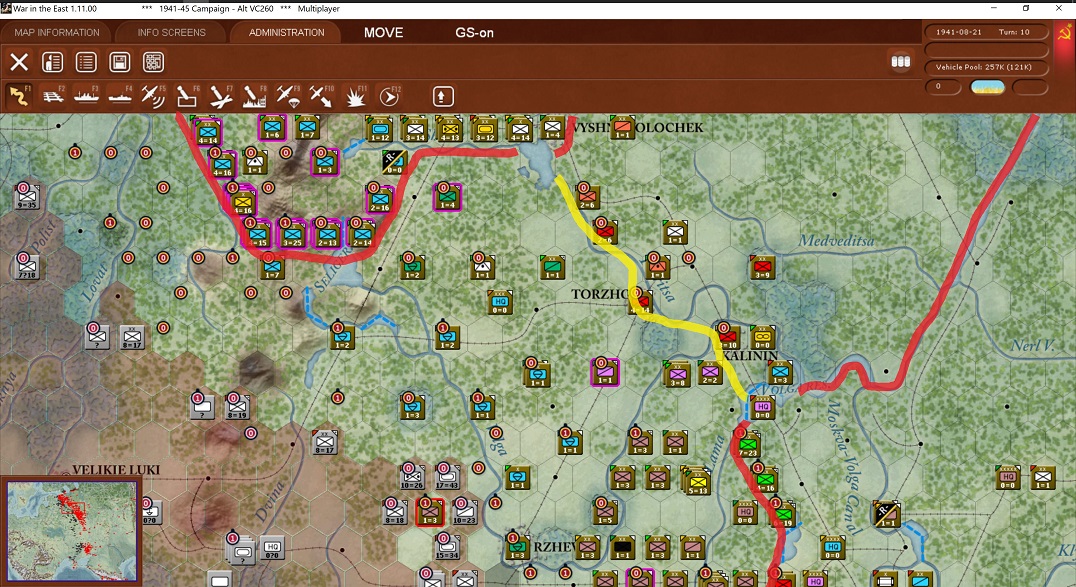Select the cyan unit labeled 2=13
1076x587 pixels.
coord(327,234)
